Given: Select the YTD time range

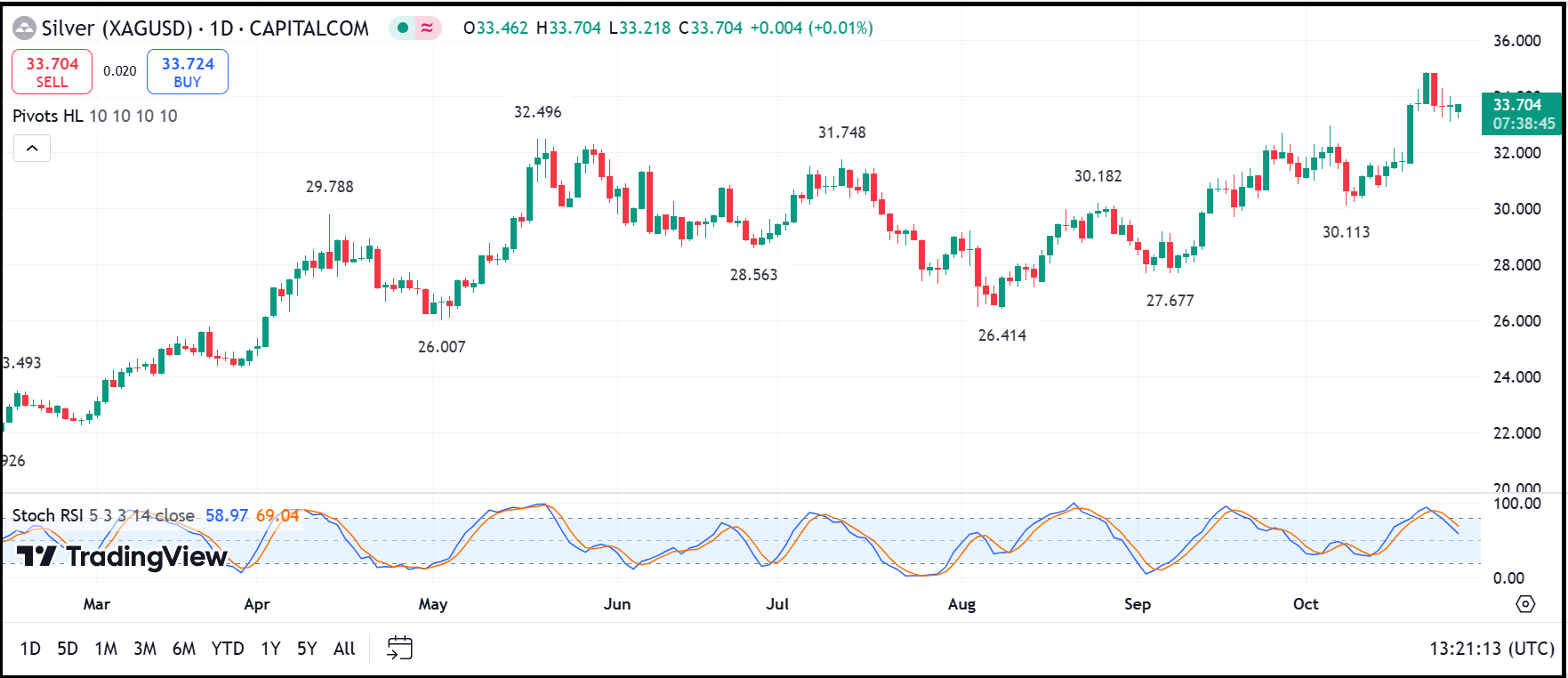Looking at the screenshot, I should 228,649.
